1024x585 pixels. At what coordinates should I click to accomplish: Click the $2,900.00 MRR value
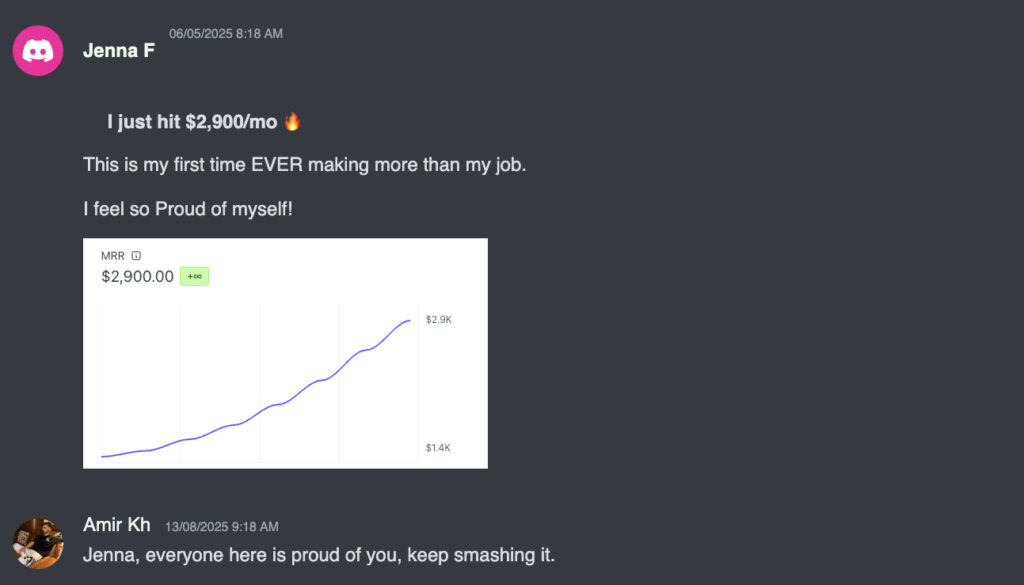coord(137,276)
